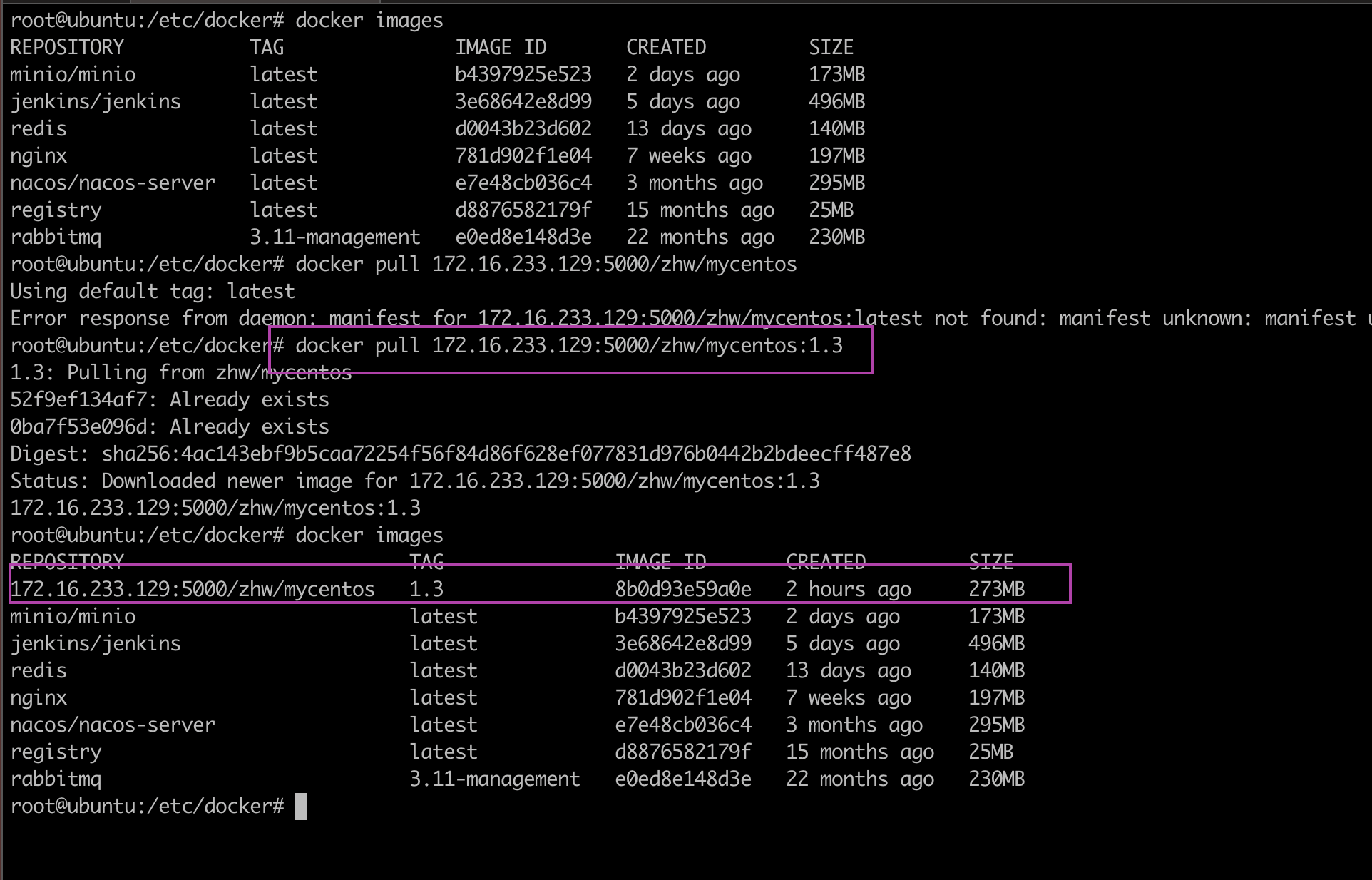This screenshot has width=1372, height=880.
Task: Click the first 'docker images' command
Action: pos(369,21)
